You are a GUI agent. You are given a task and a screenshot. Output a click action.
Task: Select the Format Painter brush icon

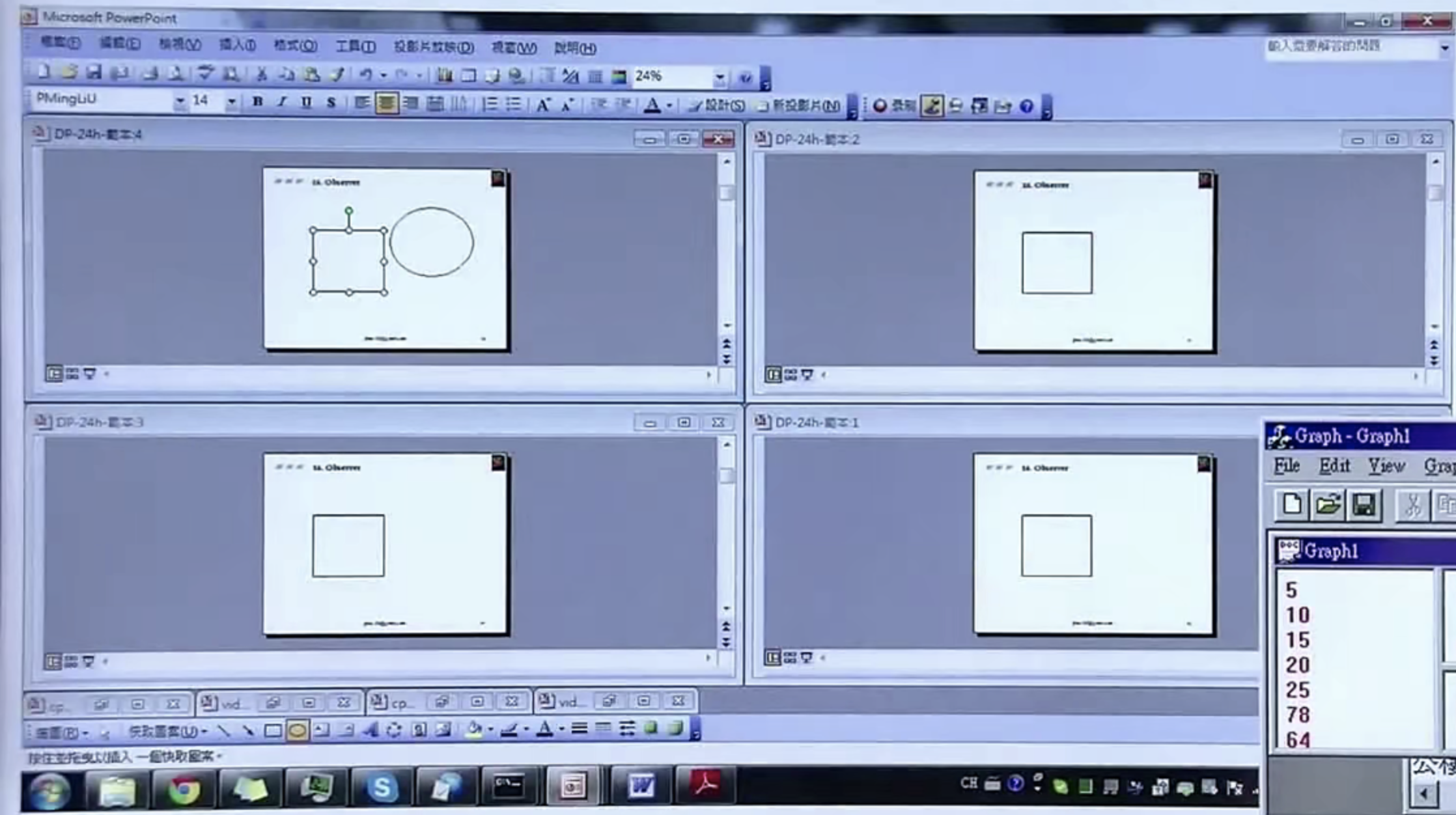pyautogui.click(x=337, y=74)
